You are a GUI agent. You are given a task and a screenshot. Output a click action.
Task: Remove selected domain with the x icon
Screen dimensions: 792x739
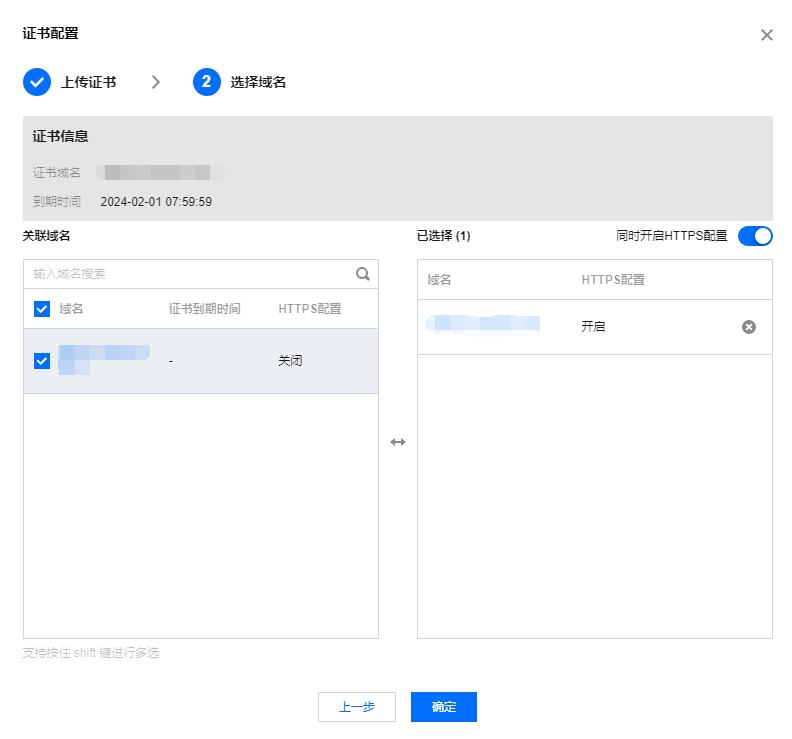pyautogui.click(x=749, y=327)
